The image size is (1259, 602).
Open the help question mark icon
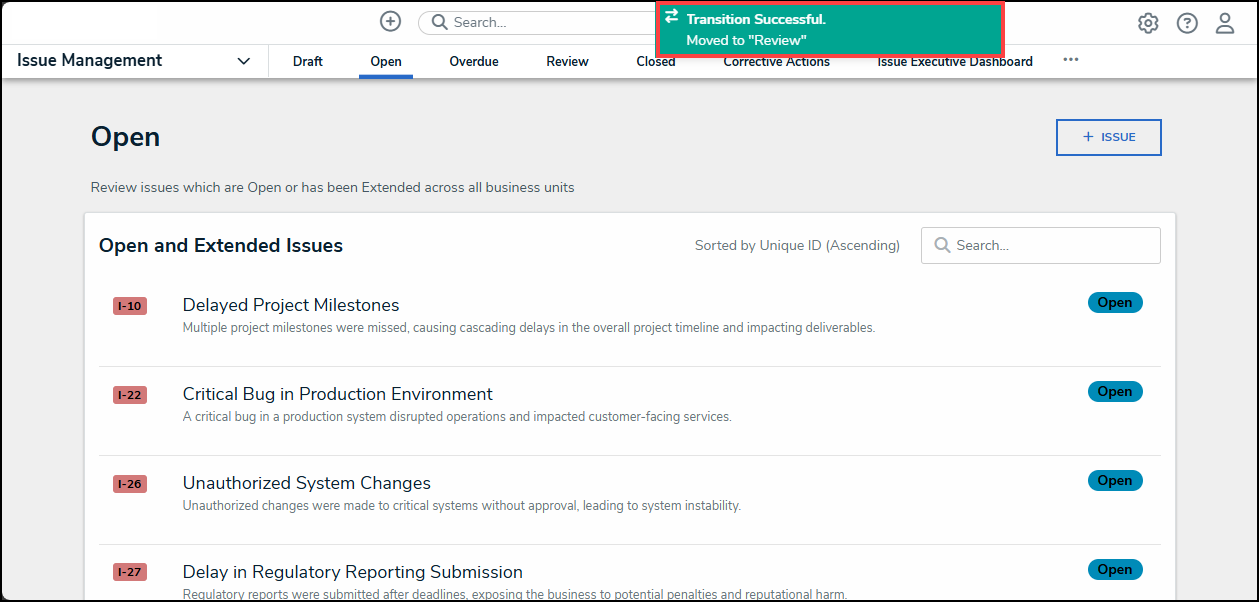point(1187,23)
